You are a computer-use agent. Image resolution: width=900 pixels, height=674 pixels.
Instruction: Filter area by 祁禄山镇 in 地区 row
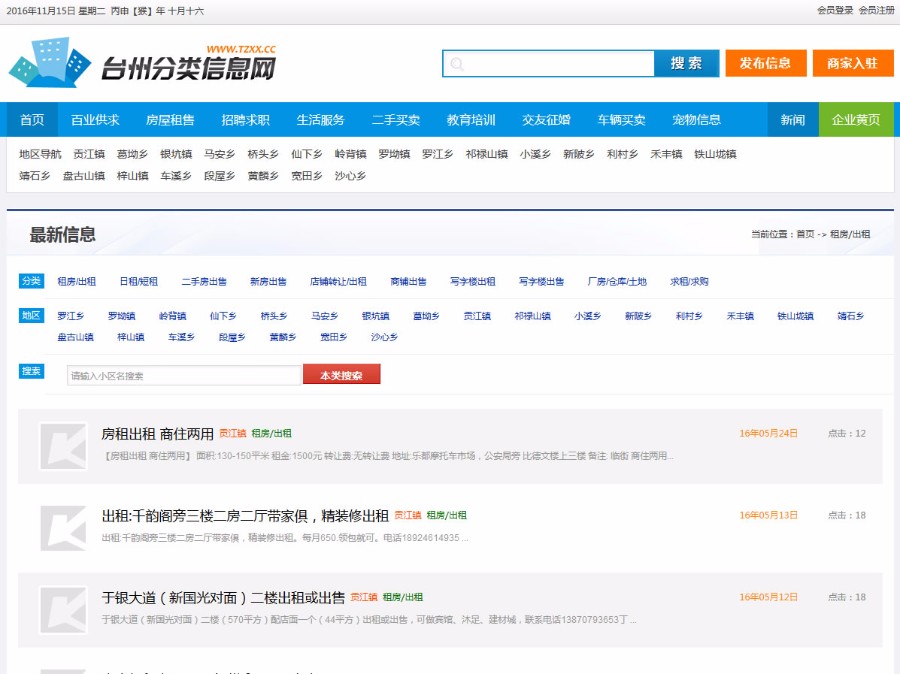tap(533, 316)
